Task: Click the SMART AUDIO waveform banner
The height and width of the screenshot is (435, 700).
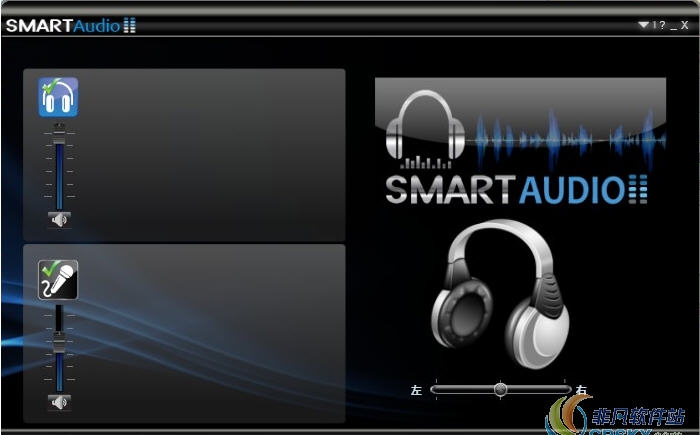Action: (x=521, y=142)
